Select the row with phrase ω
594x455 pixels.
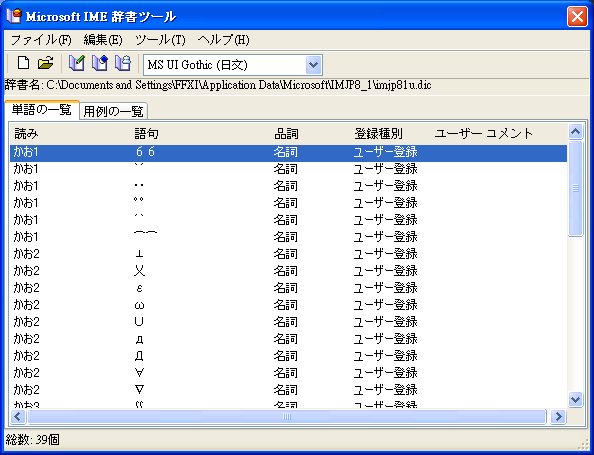pyautogui.click(x=288, y=305)
